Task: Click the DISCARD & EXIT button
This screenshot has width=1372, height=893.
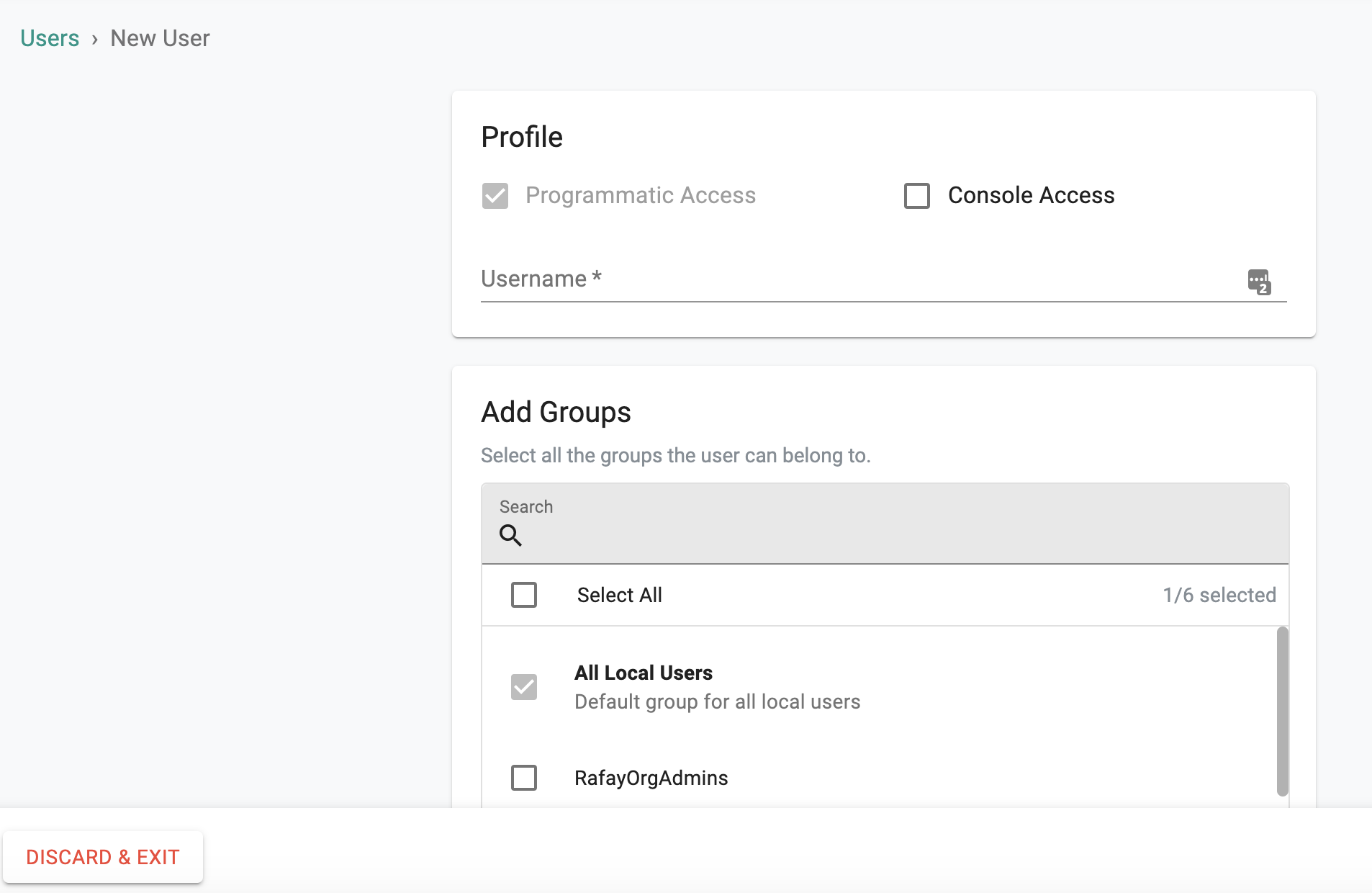Action: click(103, 857)
